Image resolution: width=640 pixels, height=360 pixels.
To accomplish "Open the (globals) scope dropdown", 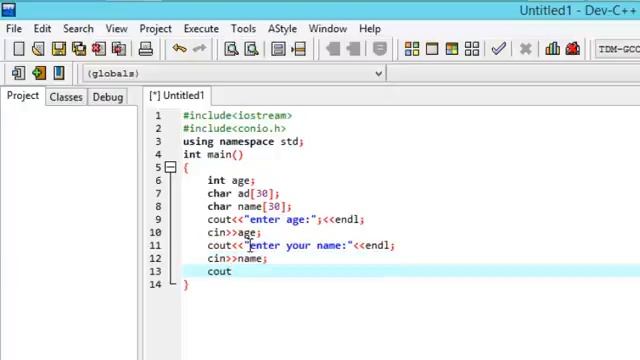I will 234,73.
